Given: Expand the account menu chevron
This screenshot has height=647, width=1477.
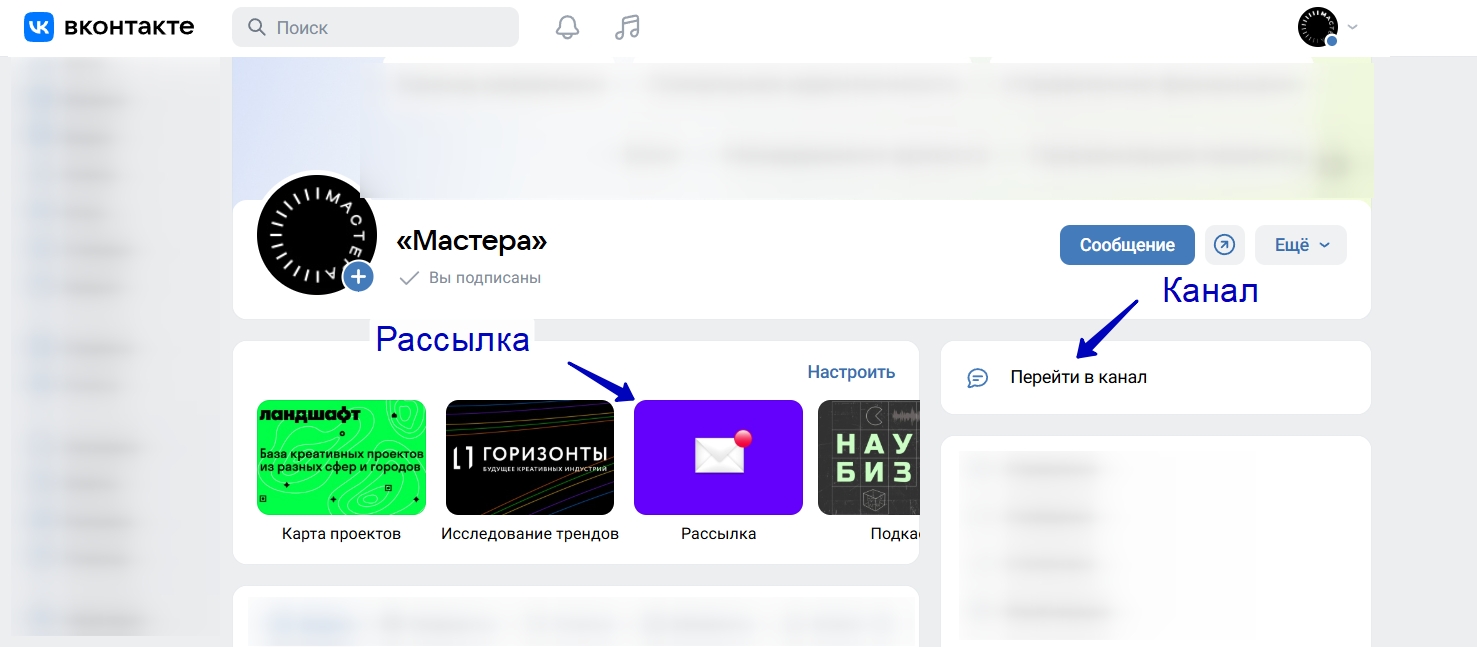Looking at the screenshot, I should click(1353, 27).
